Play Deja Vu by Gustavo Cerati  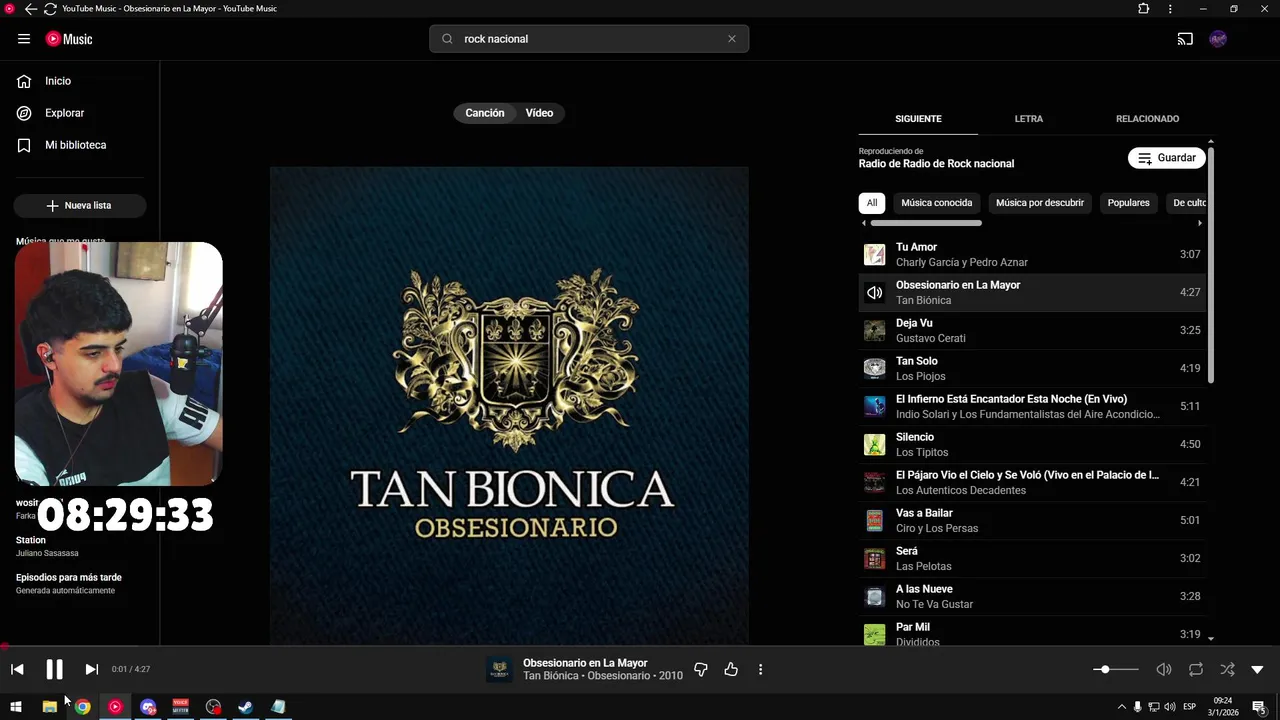pos(1032,330)
